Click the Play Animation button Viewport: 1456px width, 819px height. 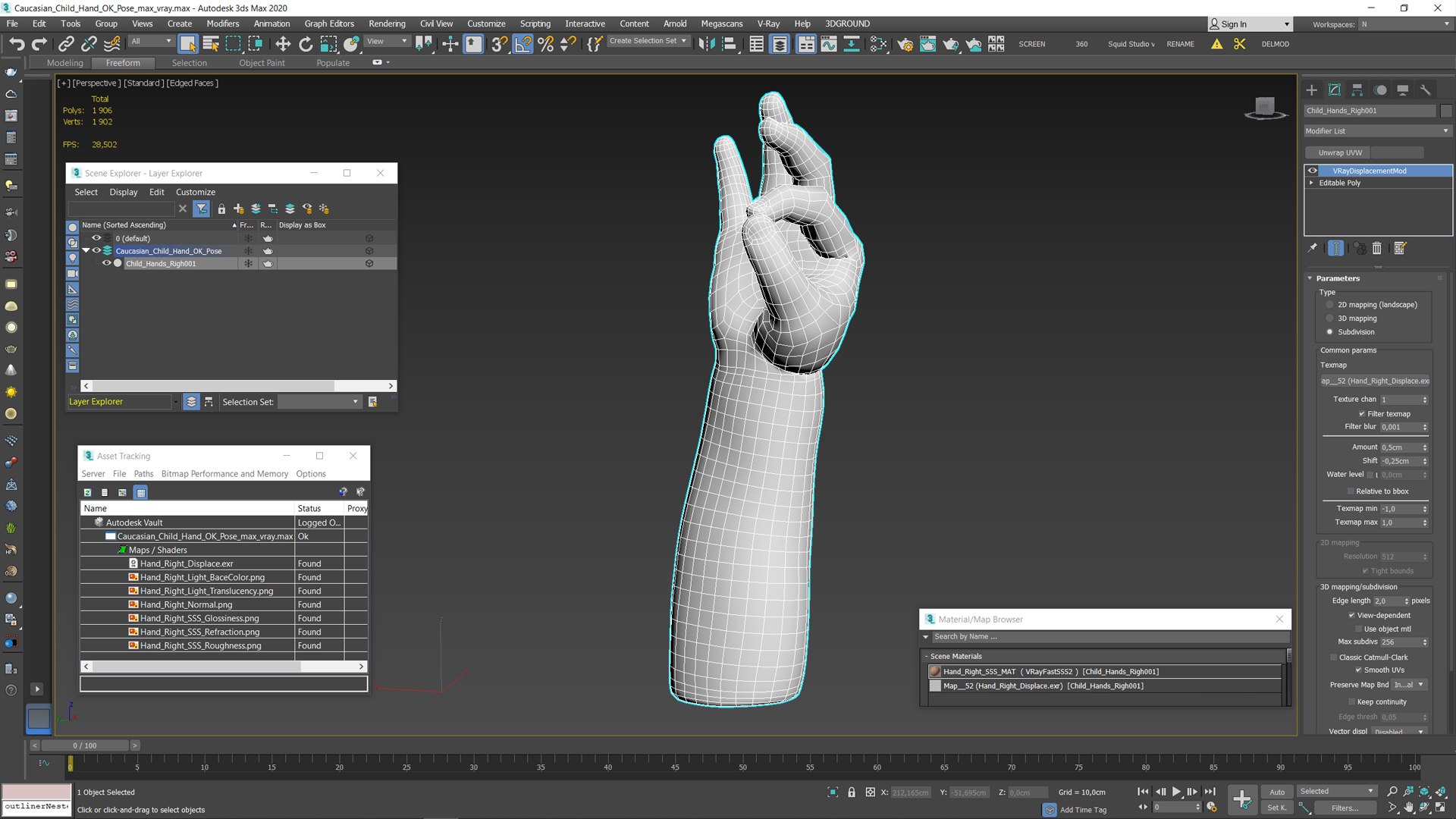pos(1177,792)
